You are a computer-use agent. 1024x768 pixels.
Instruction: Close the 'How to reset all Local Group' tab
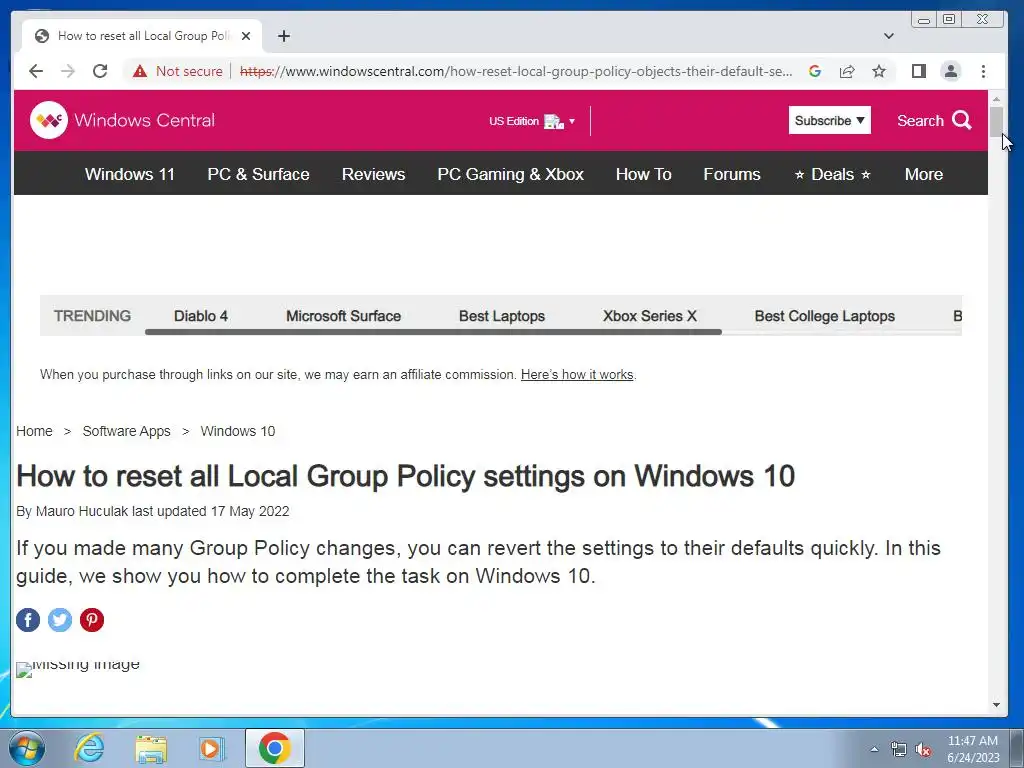(x=246, y=36)
